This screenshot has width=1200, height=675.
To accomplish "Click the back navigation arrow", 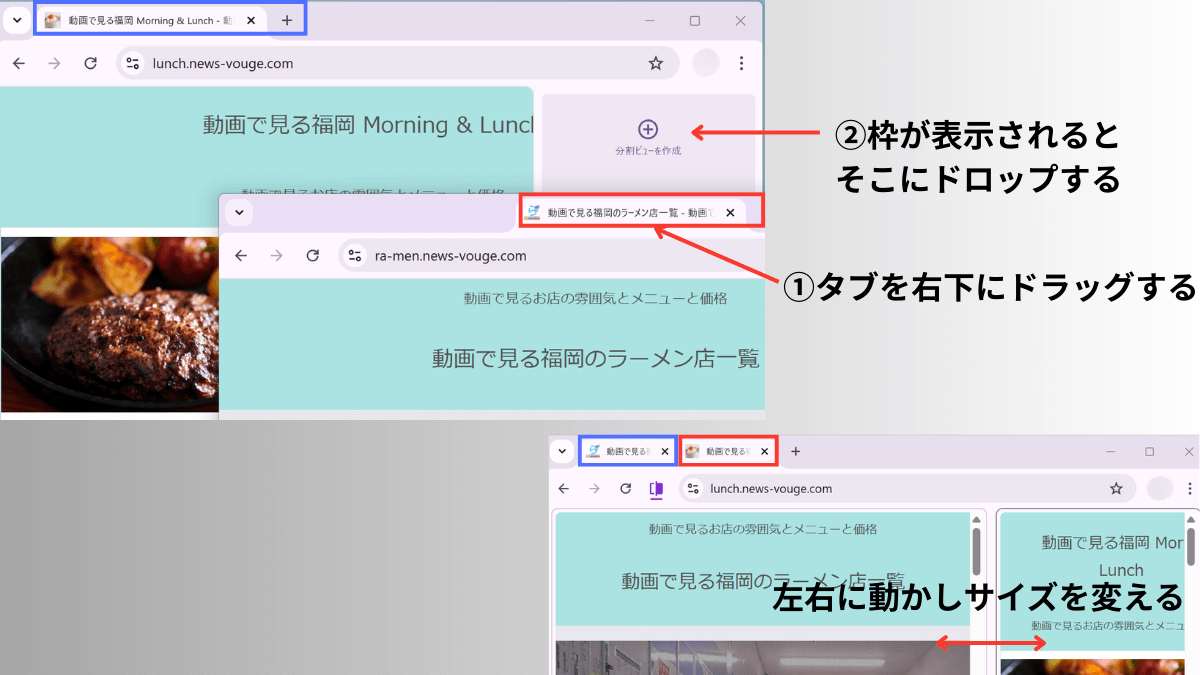I will (19, 62).
